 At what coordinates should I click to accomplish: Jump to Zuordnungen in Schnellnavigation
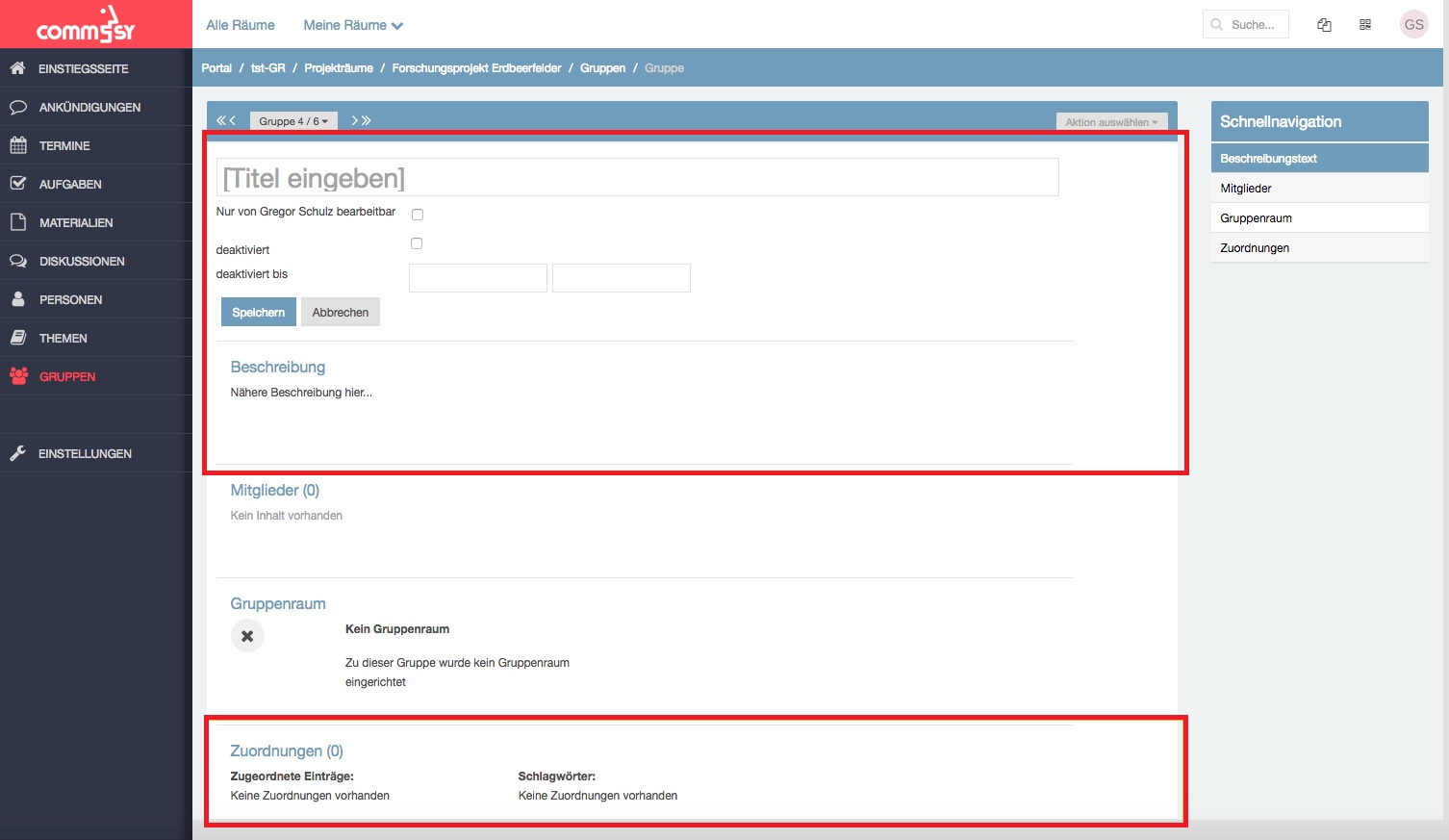click(1319, 247)
